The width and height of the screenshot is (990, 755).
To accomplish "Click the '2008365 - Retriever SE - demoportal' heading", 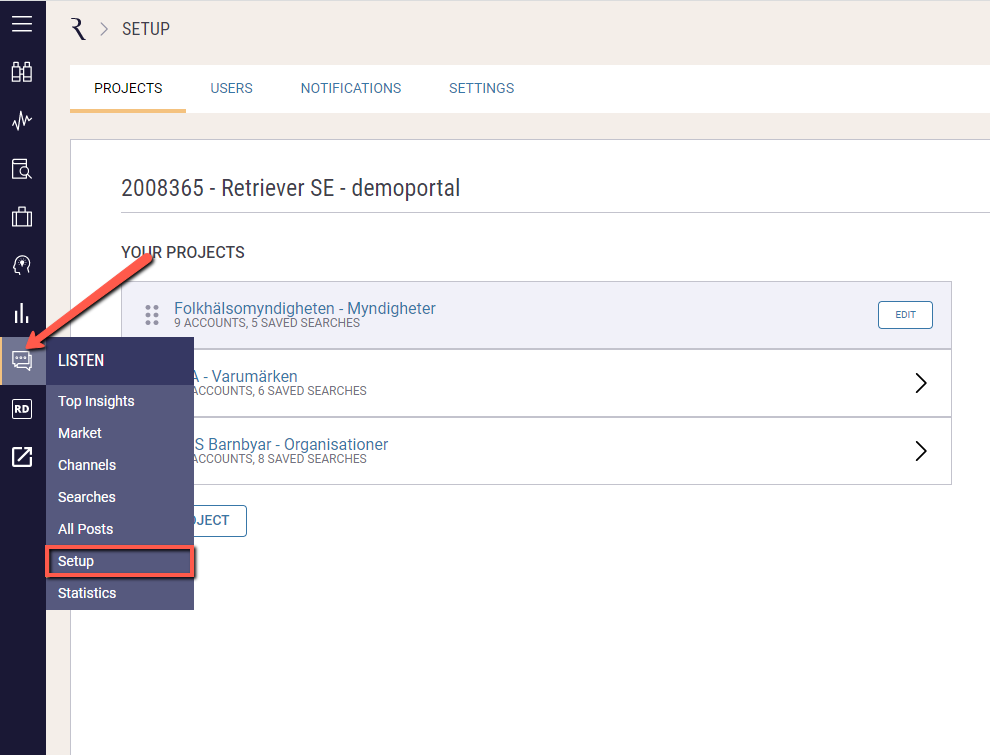I will (290, 188).
